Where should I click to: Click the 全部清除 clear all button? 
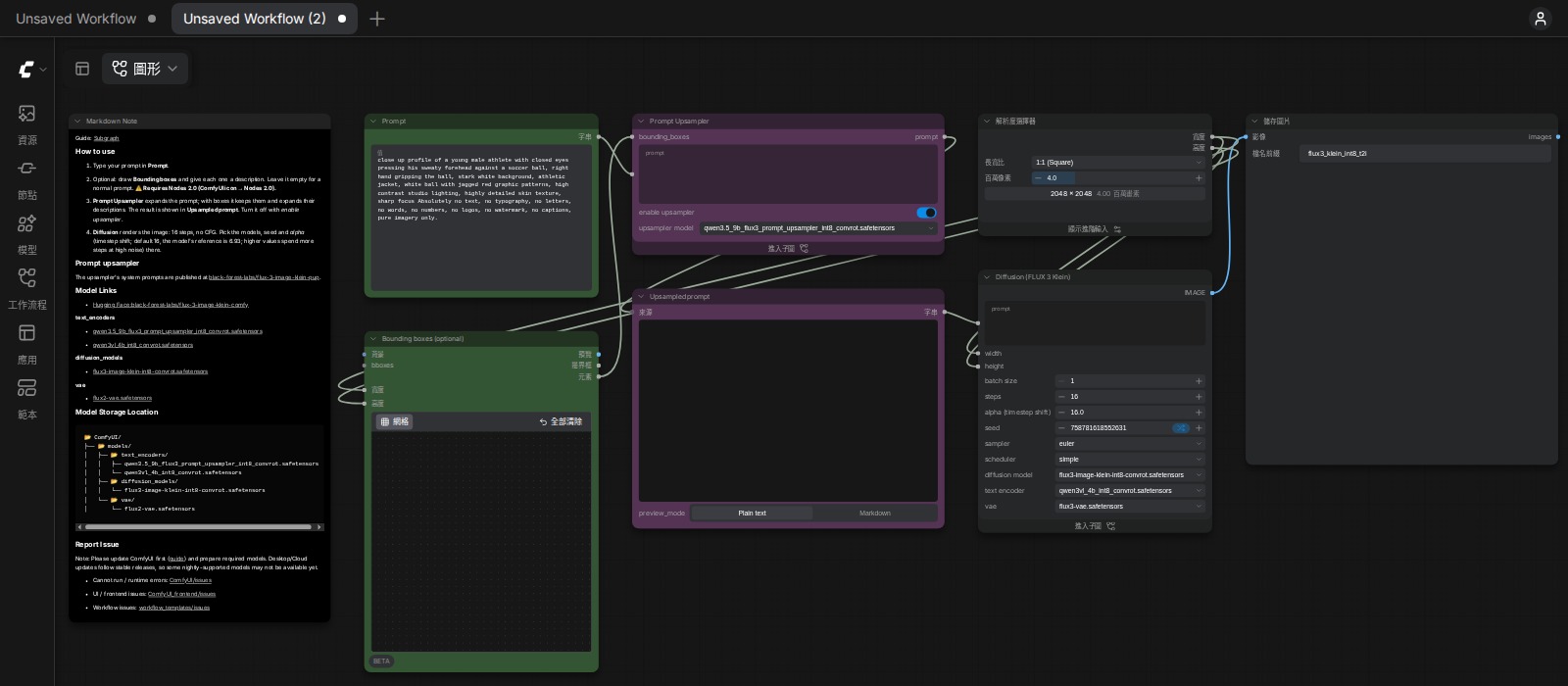click(561, 422)
